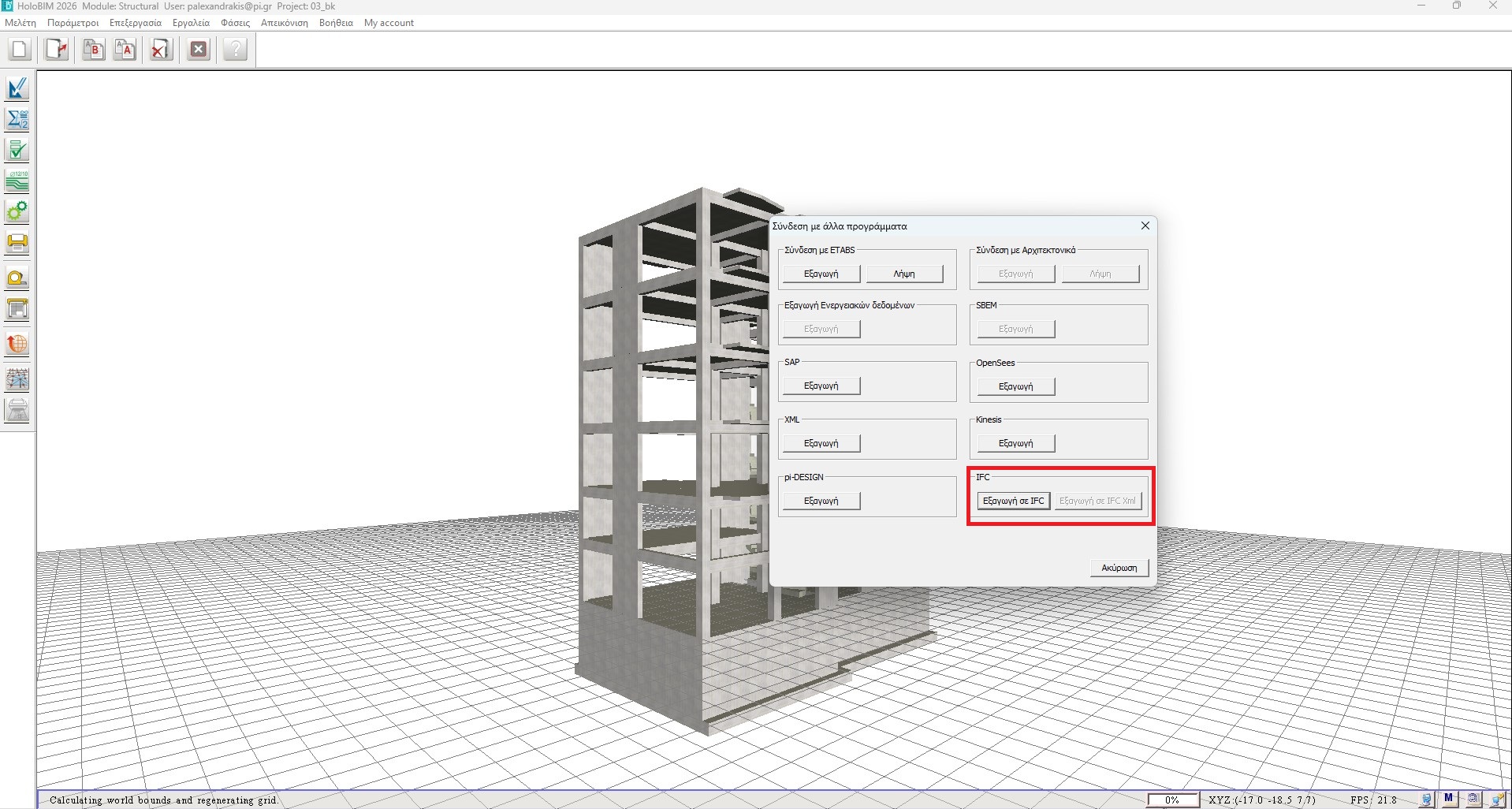This screenshot has height=809, width=1512.
Task: Open Help with the question mark icon
Action: click(x=234, y=49)
